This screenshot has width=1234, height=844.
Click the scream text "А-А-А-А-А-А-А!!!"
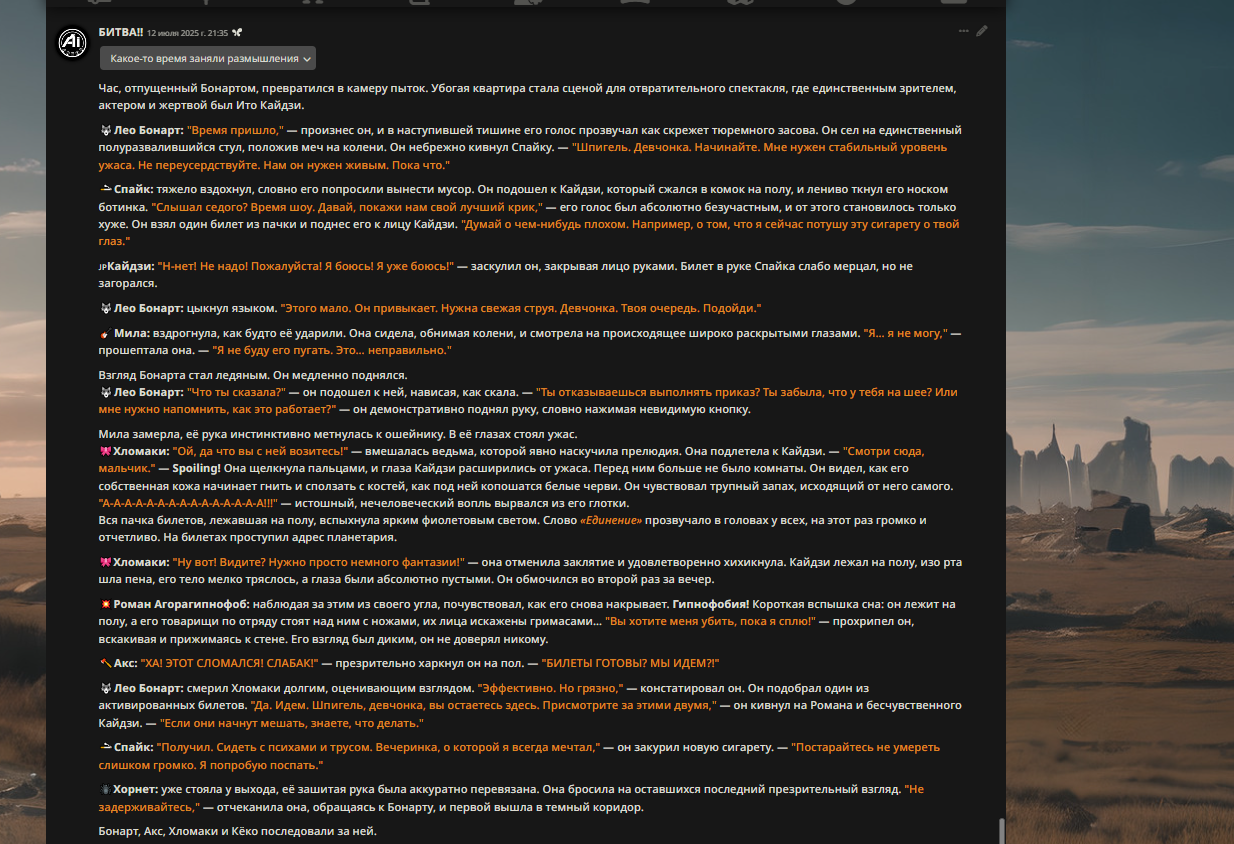[188, 503]
